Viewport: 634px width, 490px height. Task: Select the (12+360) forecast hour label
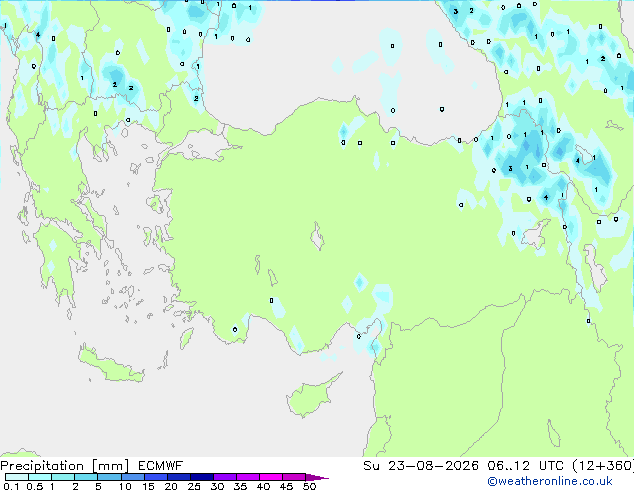click(x=603, y=466)
